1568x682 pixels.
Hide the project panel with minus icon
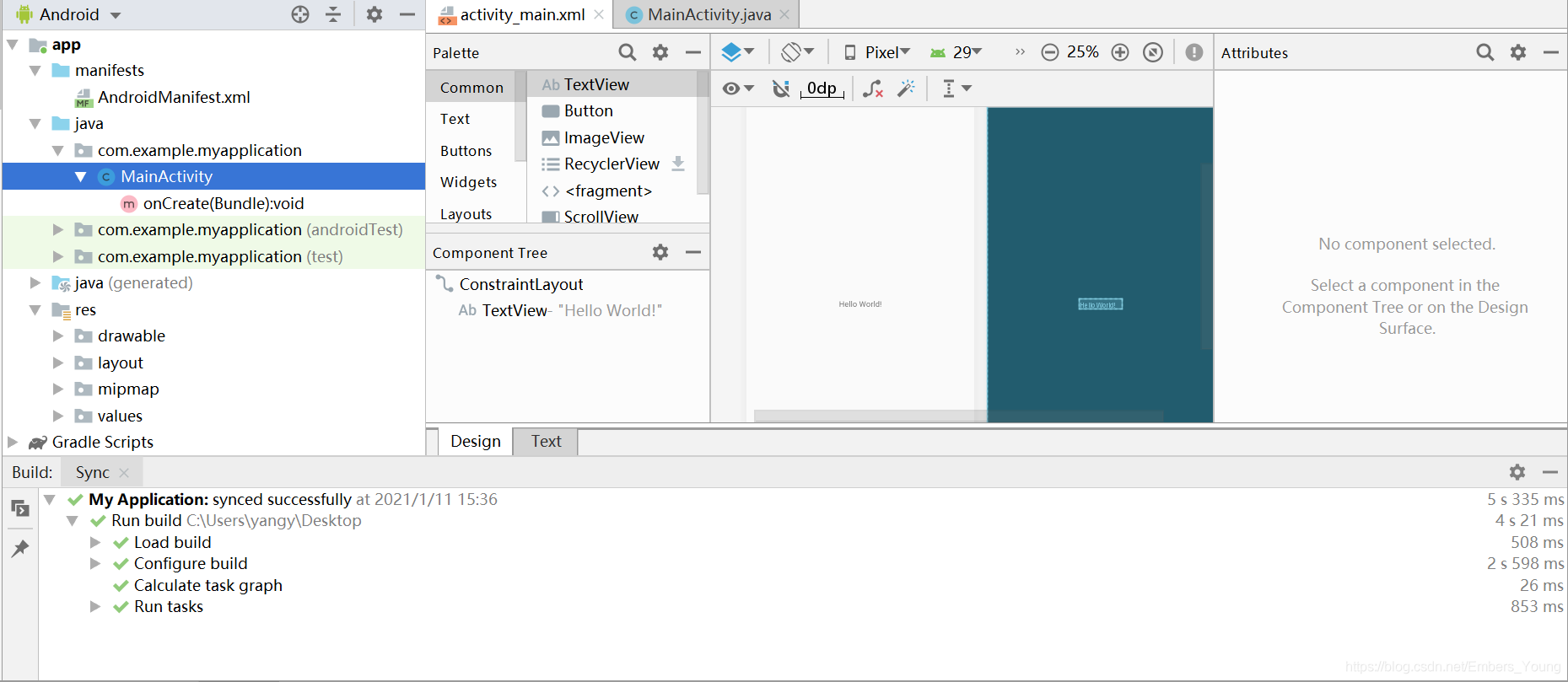click(407, 14)
